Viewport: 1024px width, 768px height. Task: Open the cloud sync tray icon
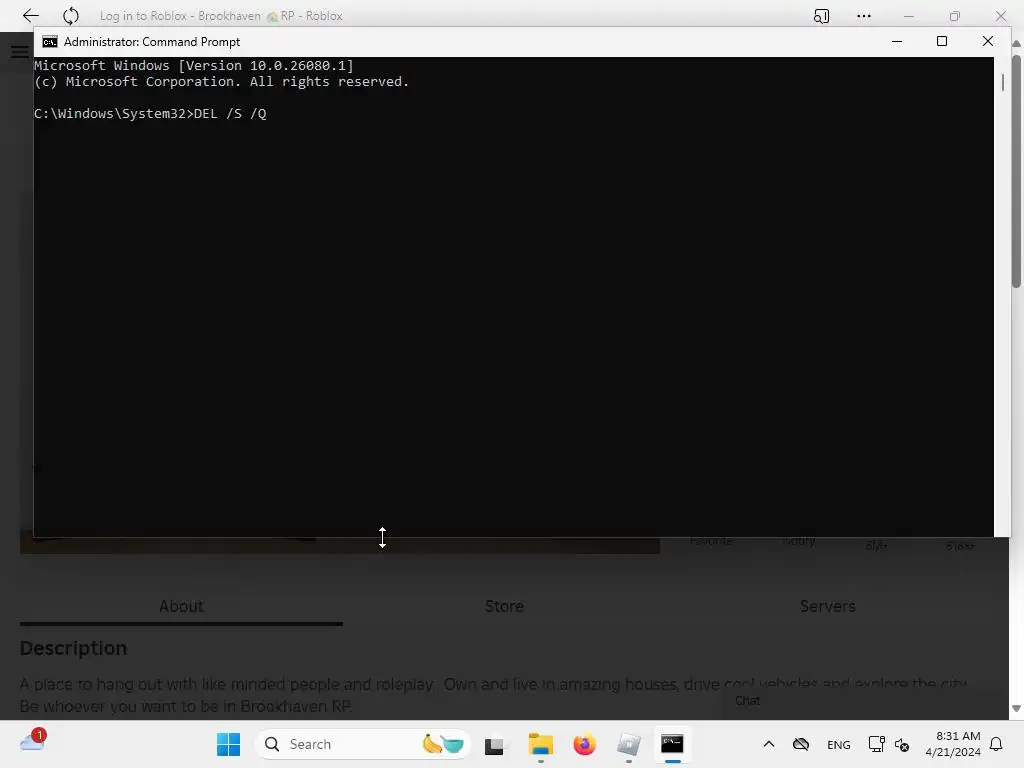pos(801,744)
